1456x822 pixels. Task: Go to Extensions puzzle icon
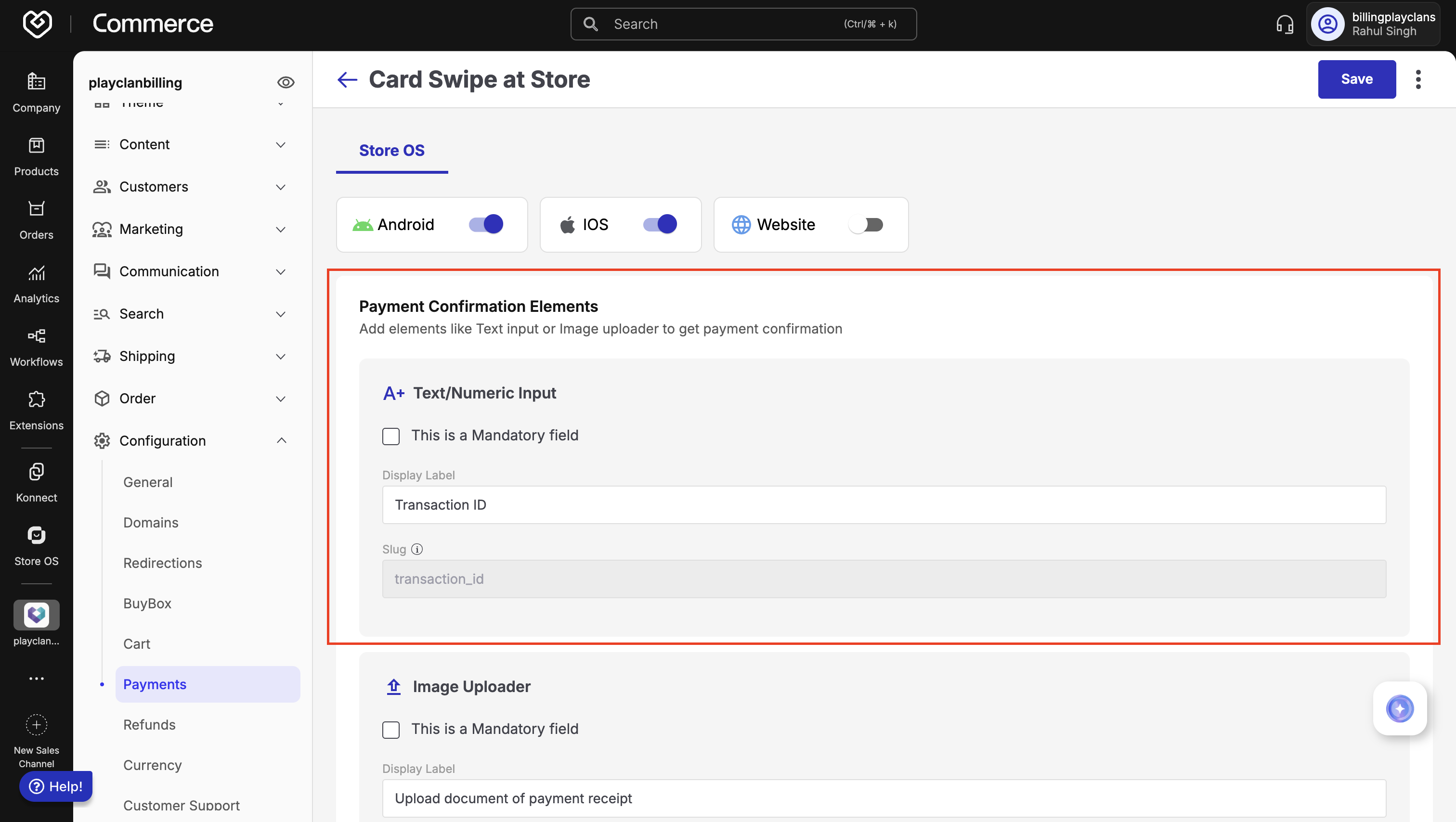point(36,400)
